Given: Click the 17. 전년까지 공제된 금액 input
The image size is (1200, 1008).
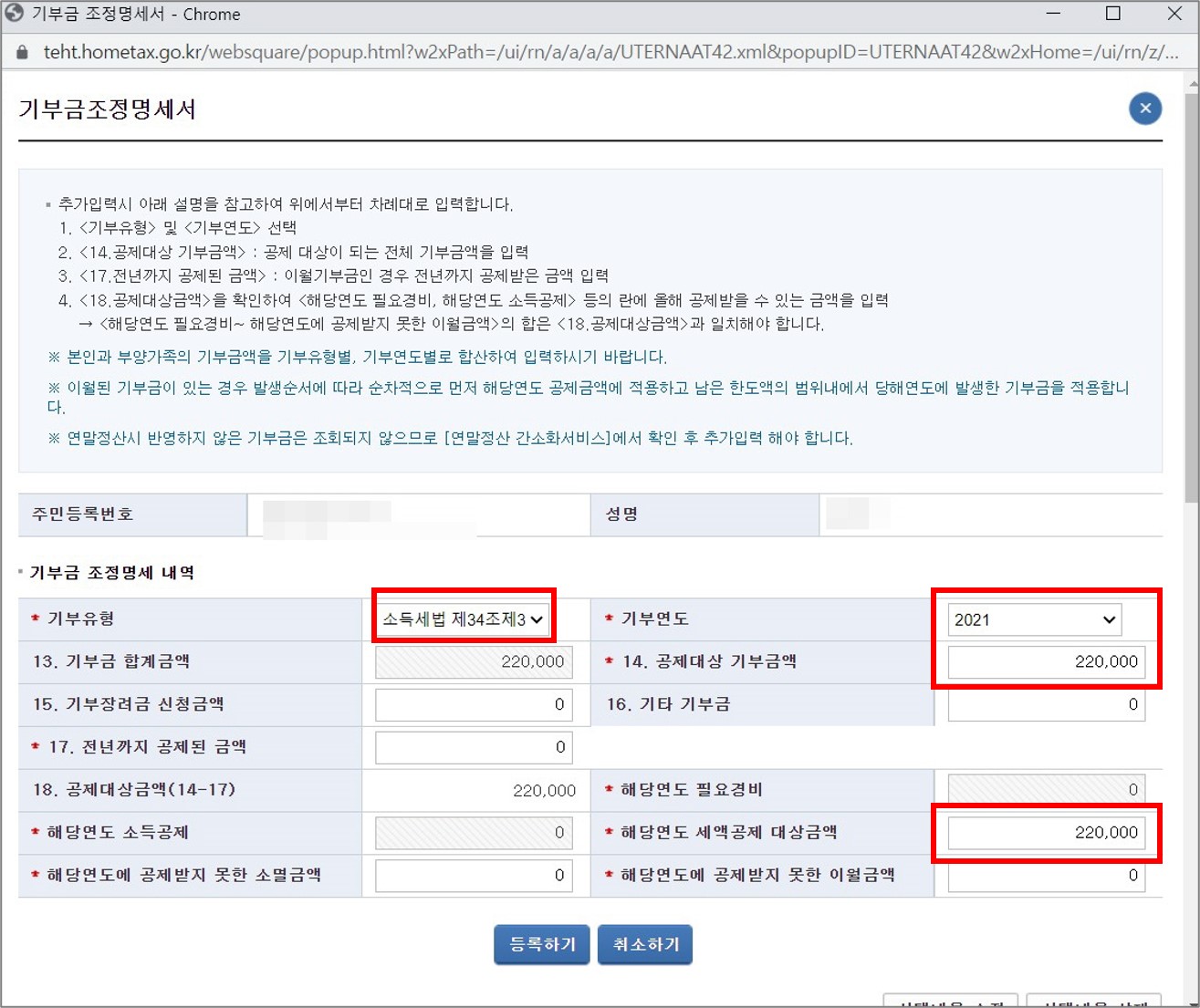Looking at the screenshot, I should pos(474,747).
